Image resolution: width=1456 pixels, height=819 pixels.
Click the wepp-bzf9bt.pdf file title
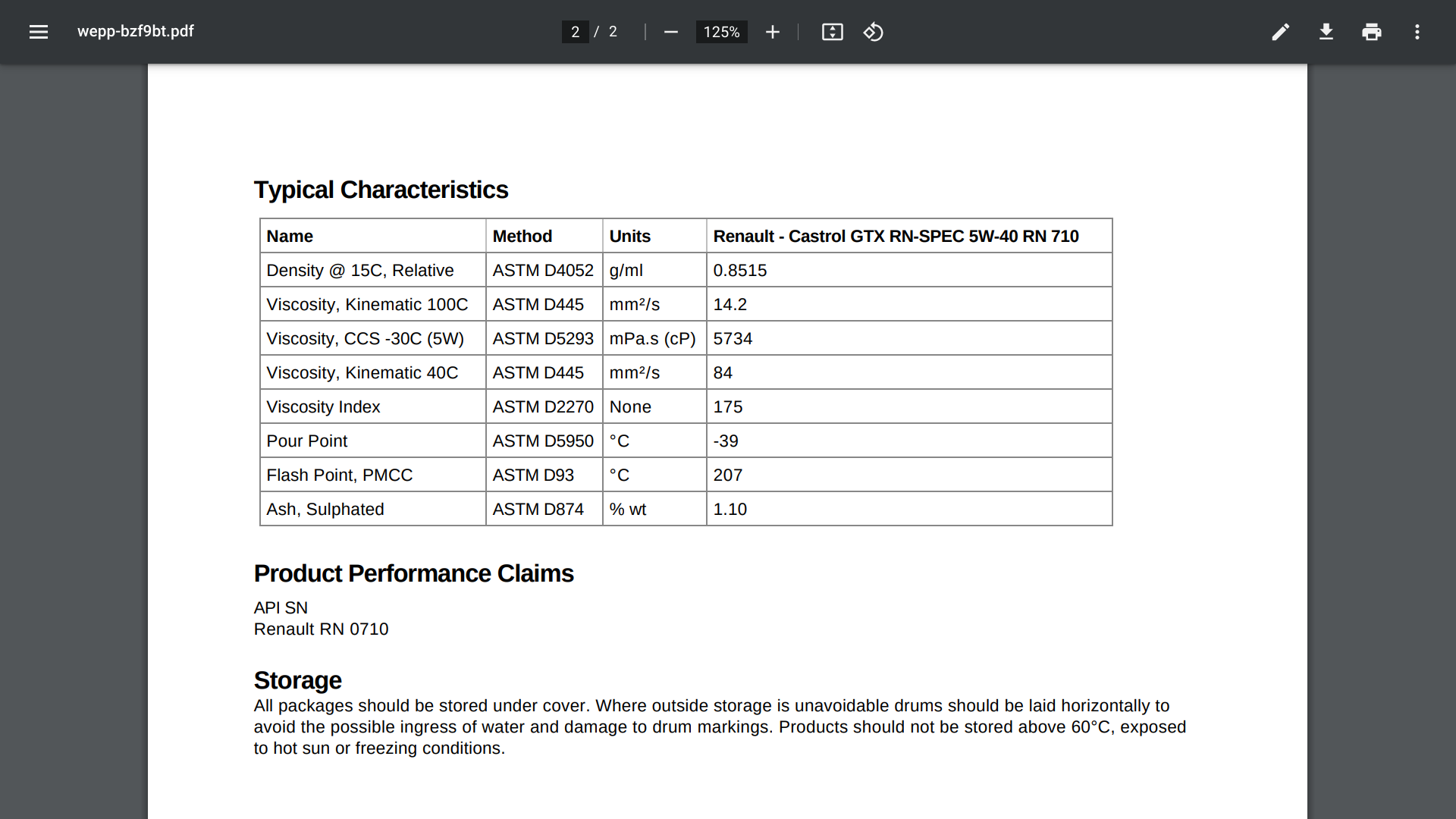click(136, 31)
